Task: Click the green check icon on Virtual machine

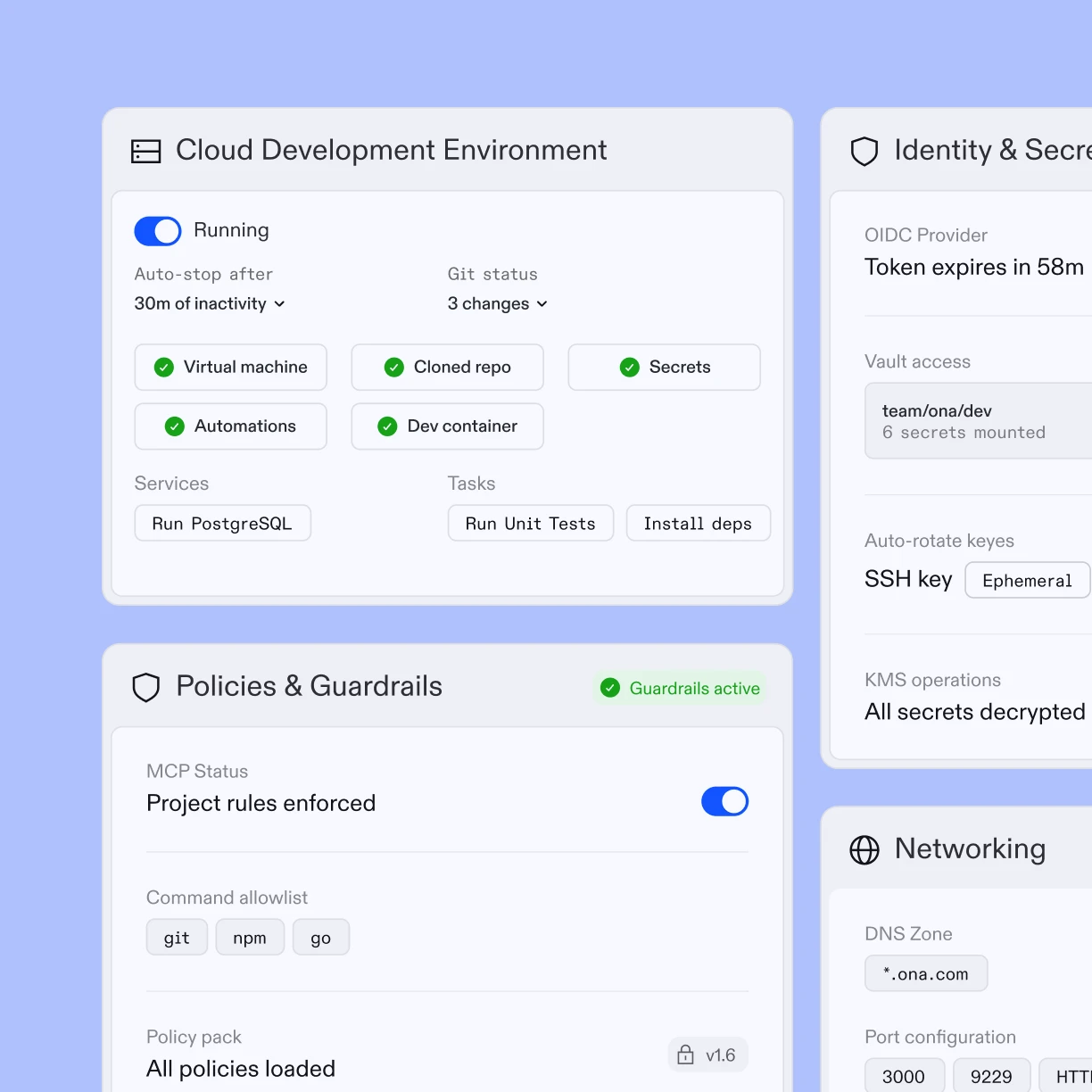Action: pos(163,367)
